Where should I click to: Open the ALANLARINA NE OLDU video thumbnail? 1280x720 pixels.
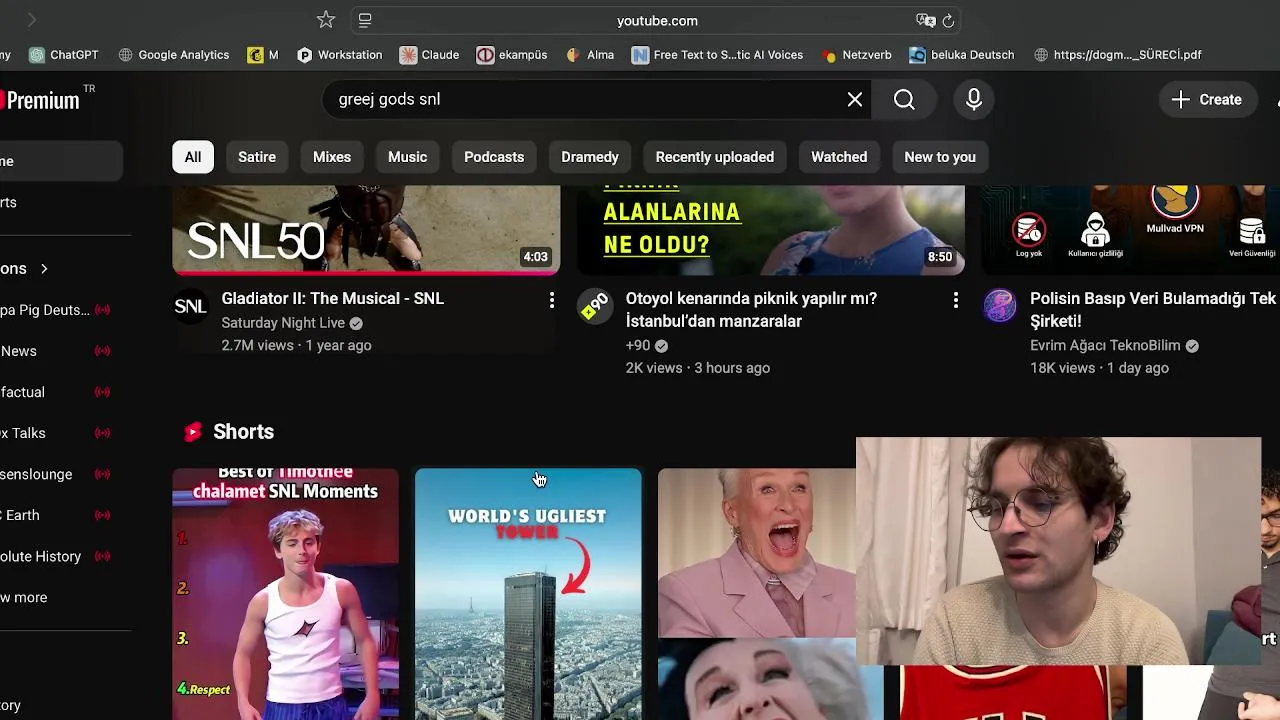coord(771,229)
